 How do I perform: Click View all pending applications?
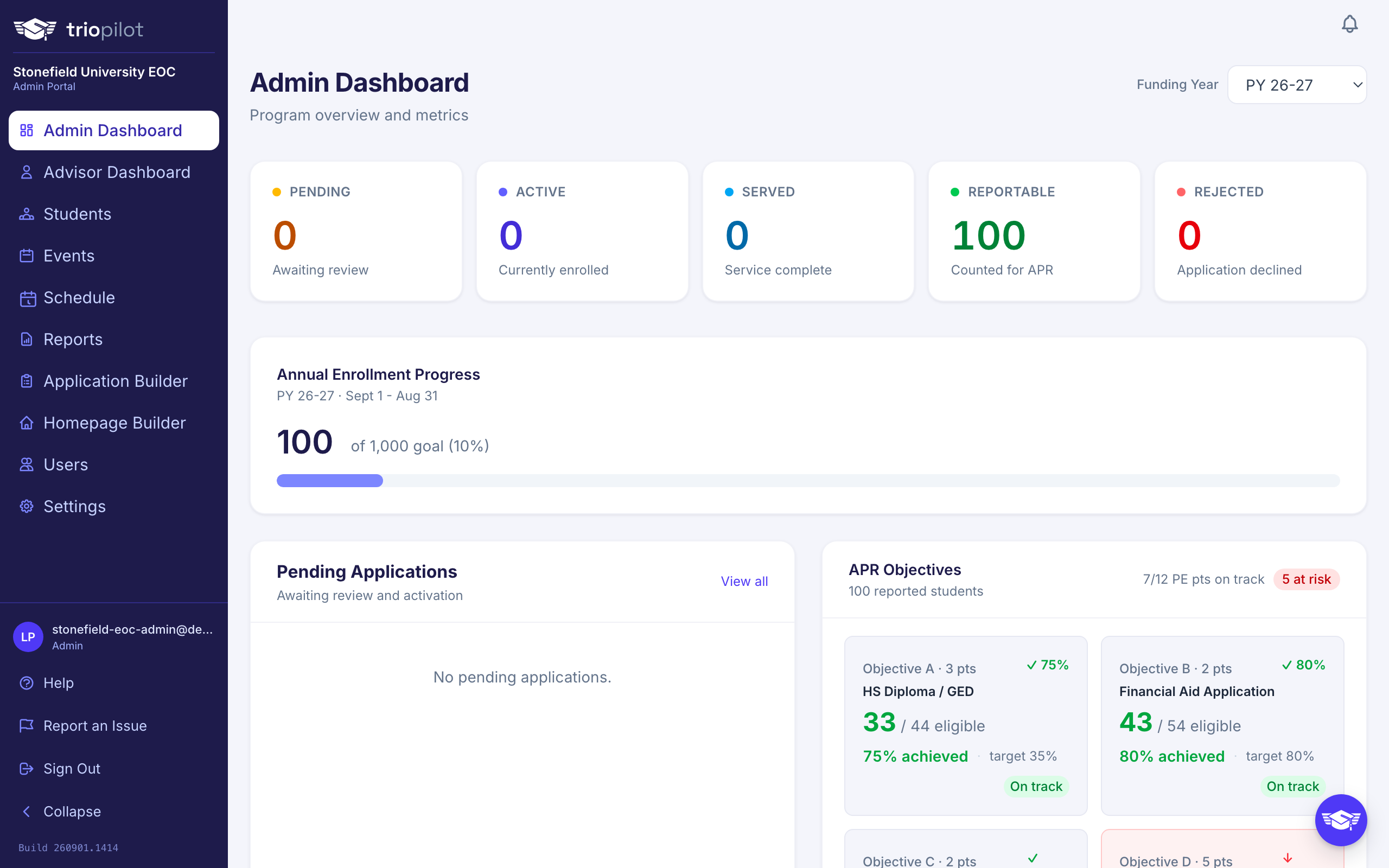click(744, 581)
